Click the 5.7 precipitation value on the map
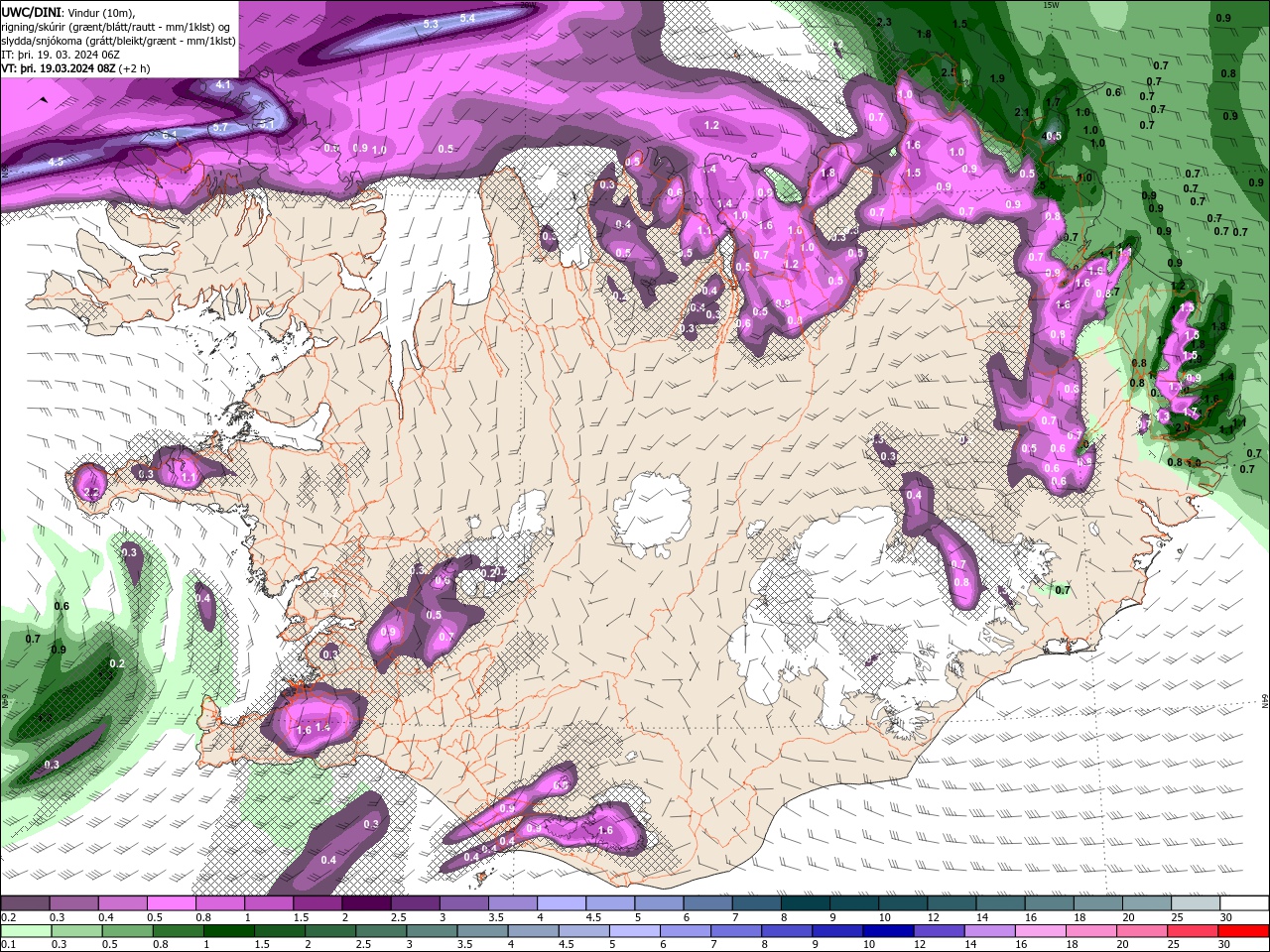This screenshot has width=1270, height=952. 220,127
